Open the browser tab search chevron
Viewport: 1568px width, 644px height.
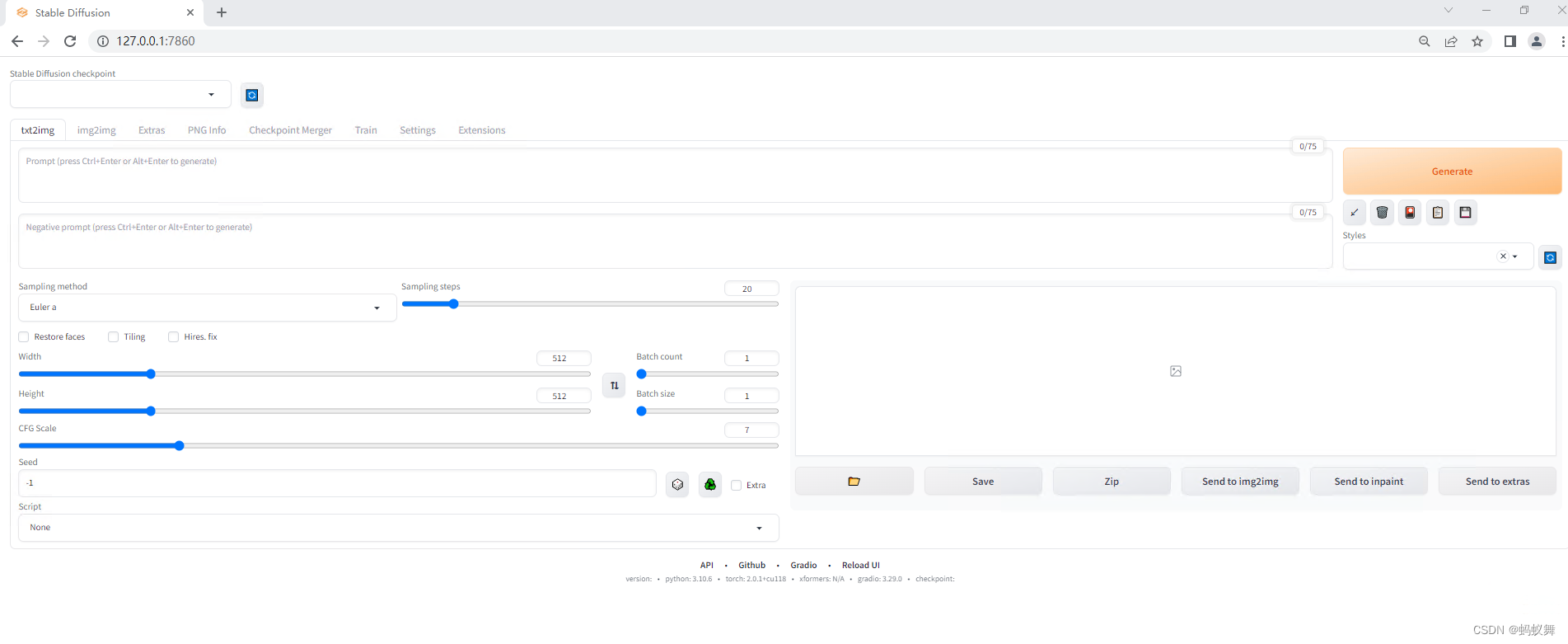click(1449, 11)
